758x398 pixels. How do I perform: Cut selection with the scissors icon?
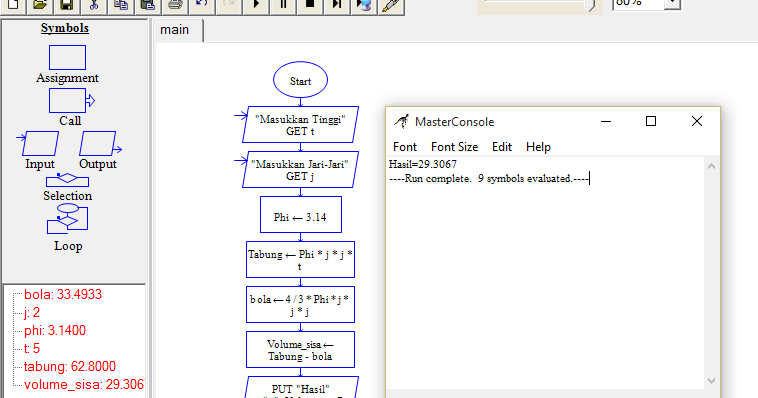tap(94, 5)
